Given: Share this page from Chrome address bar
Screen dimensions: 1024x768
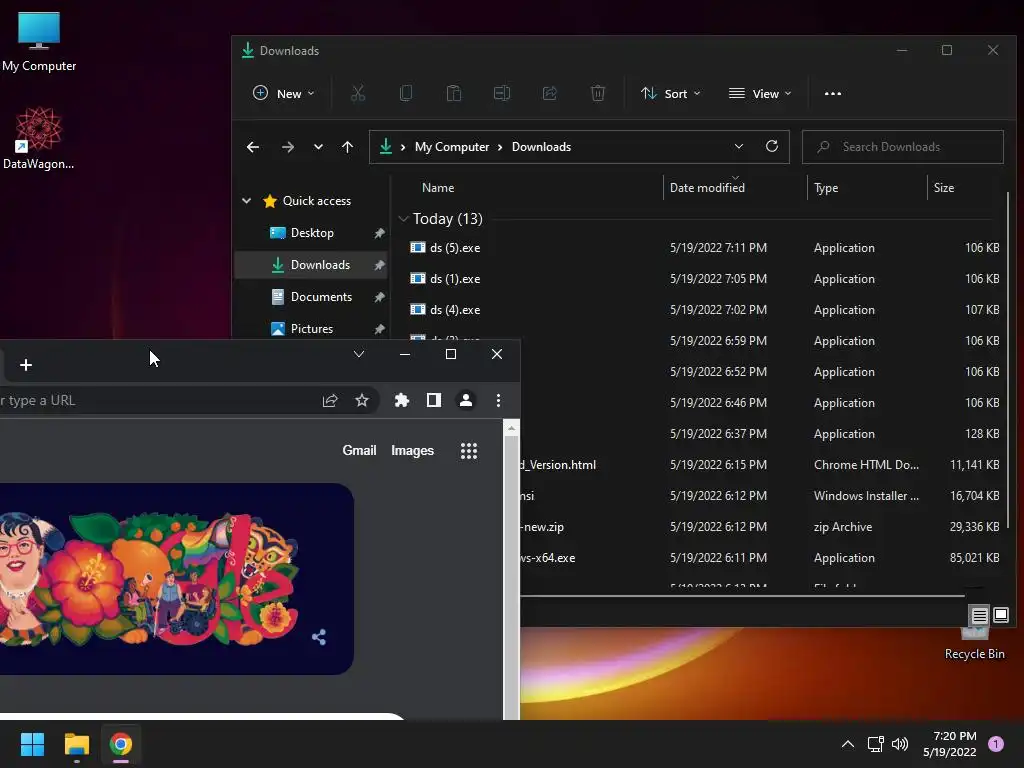Looking at the screenshot, I should click(330, 400).
